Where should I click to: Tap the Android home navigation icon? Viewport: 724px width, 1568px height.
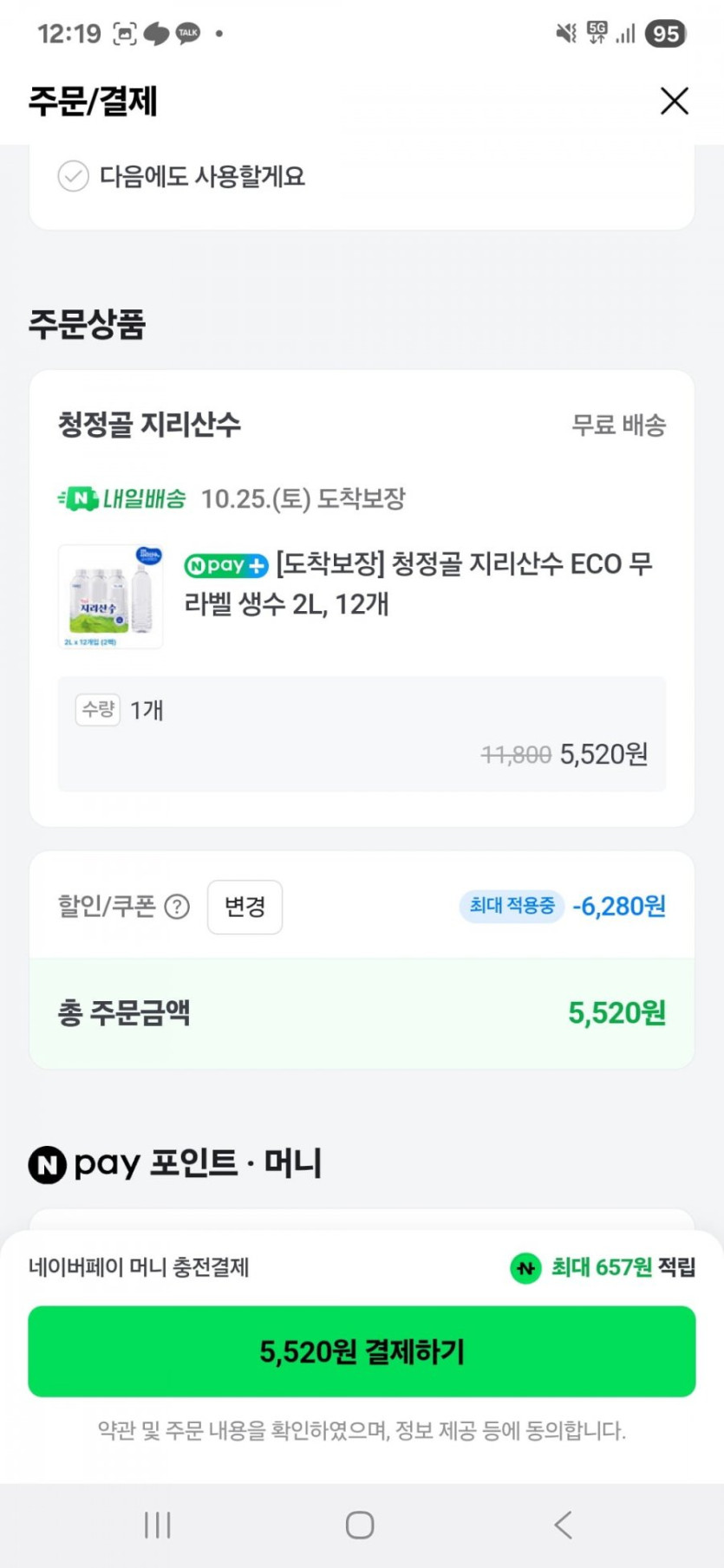coord(360,1525)
